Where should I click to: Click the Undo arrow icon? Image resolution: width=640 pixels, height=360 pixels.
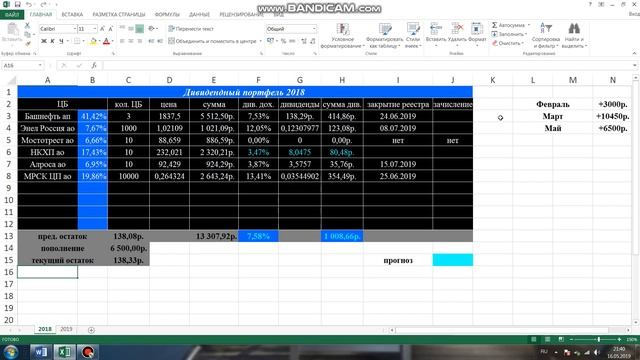point(29,4)
